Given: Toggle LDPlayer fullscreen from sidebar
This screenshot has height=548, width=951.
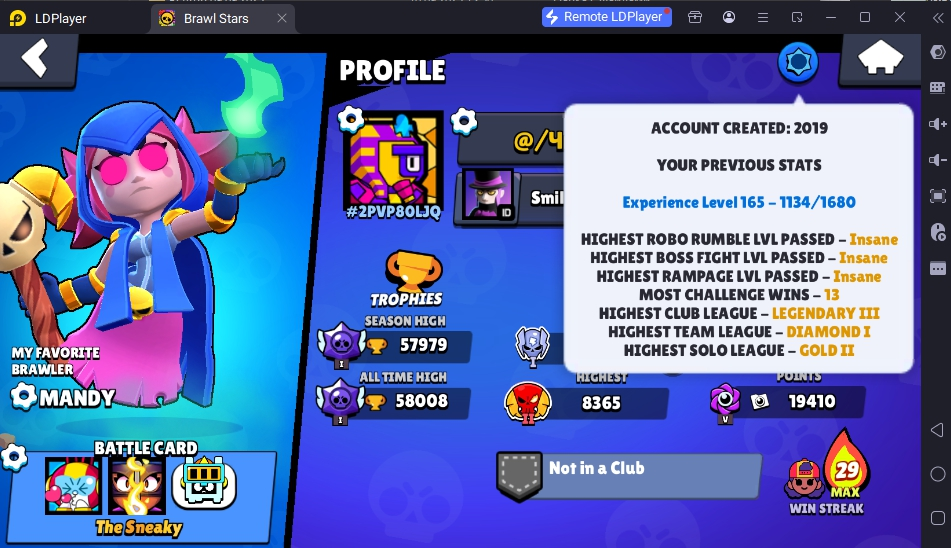Looking at the screenshot, I should tap(938, 196).
